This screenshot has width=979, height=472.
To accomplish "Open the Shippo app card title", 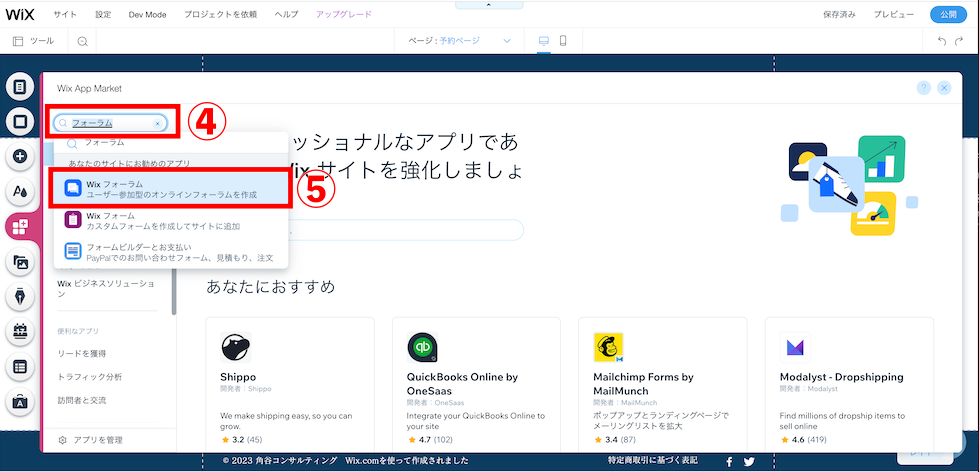I will coord(238,377).
